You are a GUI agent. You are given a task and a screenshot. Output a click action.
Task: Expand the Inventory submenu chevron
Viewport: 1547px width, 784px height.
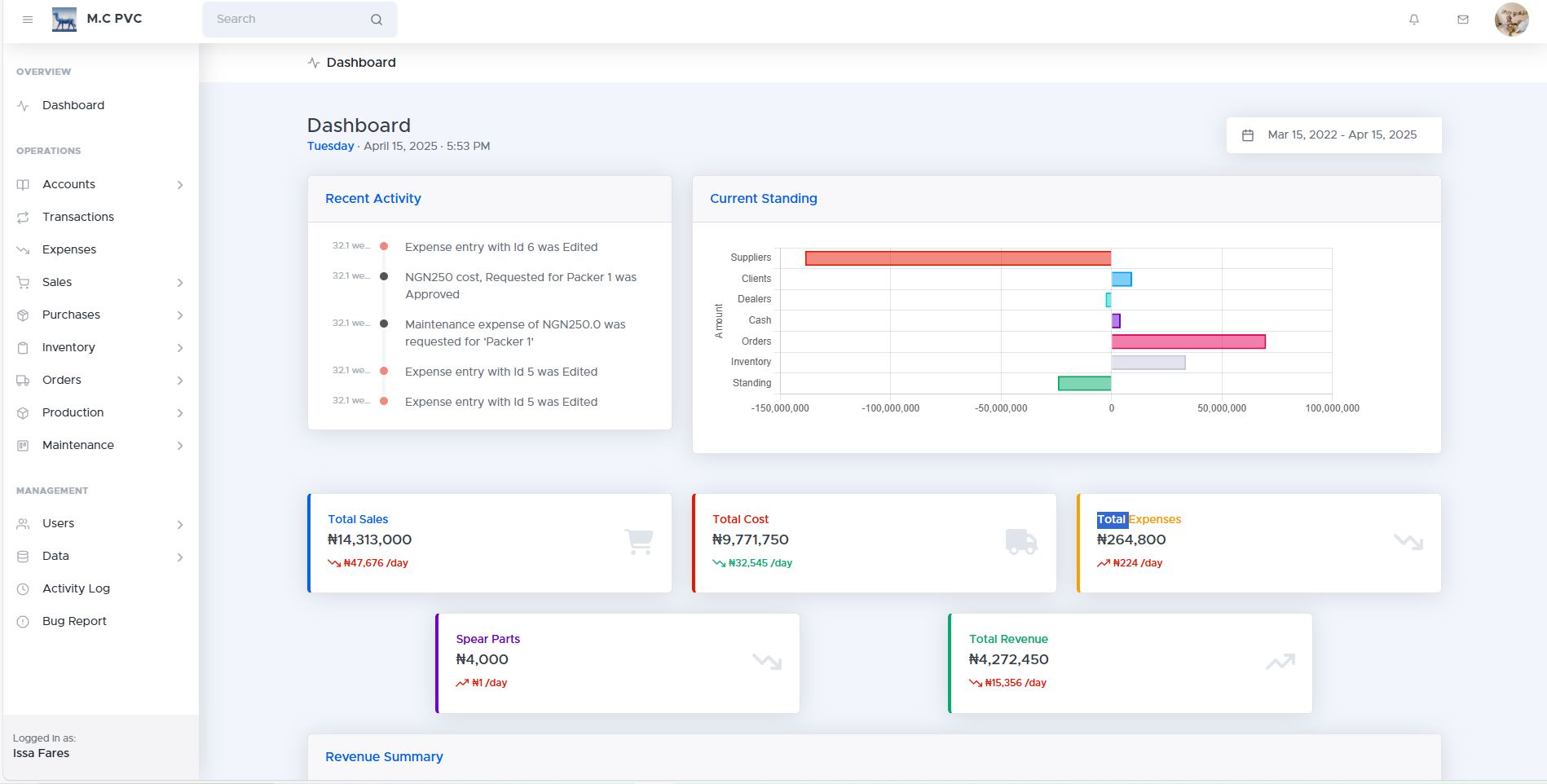(180, 348)
